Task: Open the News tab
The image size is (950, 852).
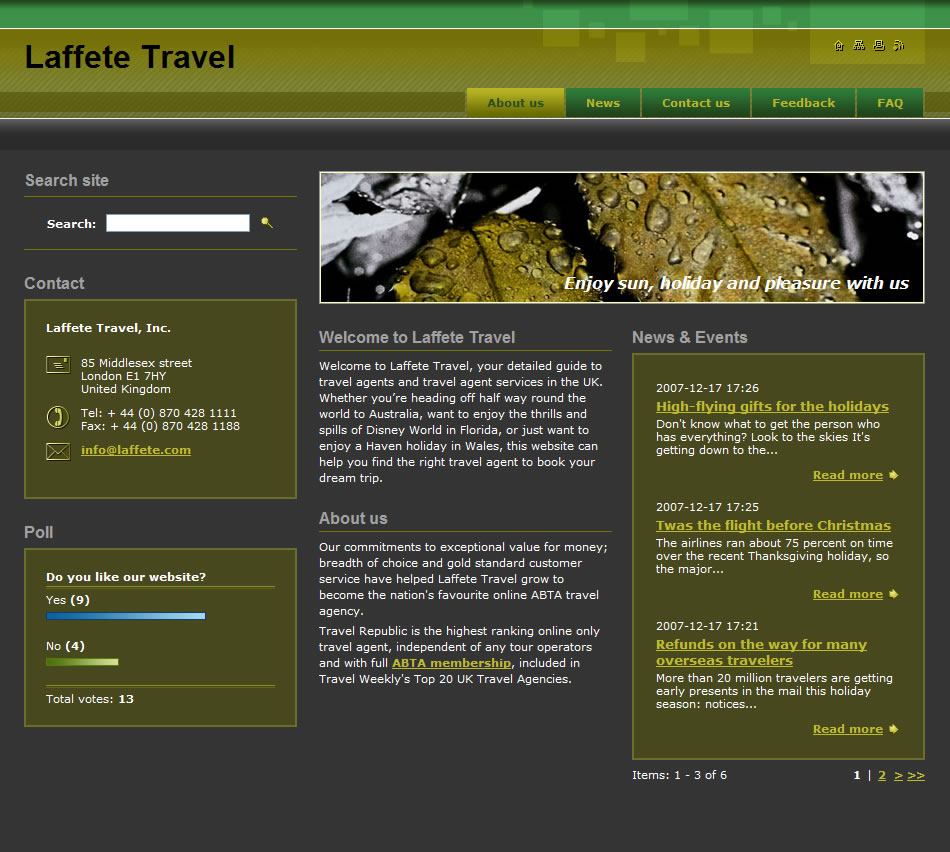Action: 603,103
